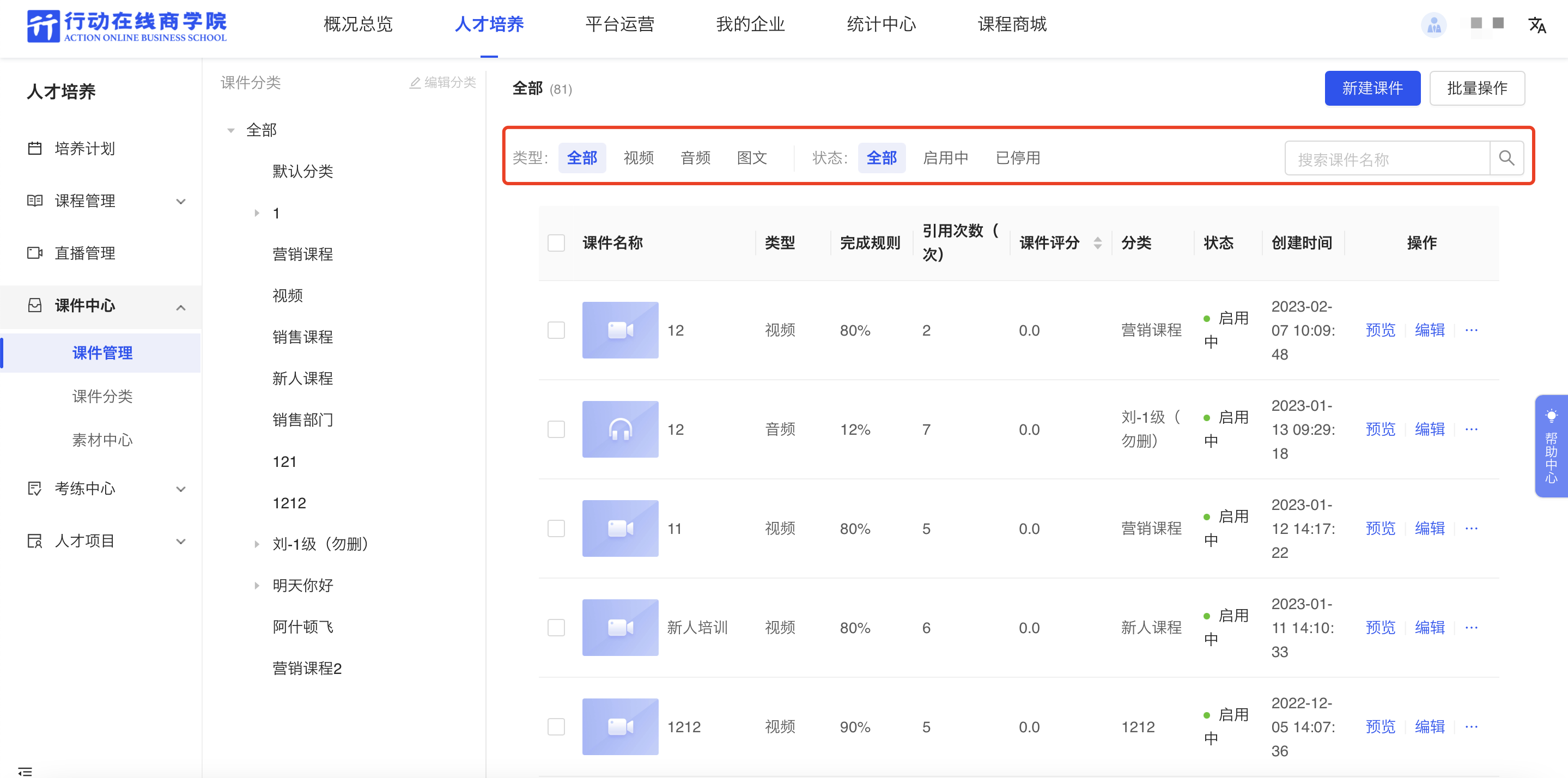Open 素材中心 in the sidebar
Image resolution: width=1568 pixels, height=778 pixels.
coord(102,440)
